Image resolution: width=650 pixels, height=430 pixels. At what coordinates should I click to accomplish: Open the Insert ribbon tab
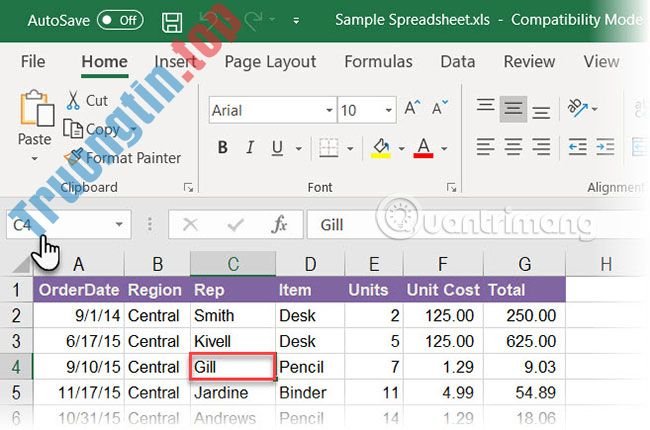(x=175, y=62)
